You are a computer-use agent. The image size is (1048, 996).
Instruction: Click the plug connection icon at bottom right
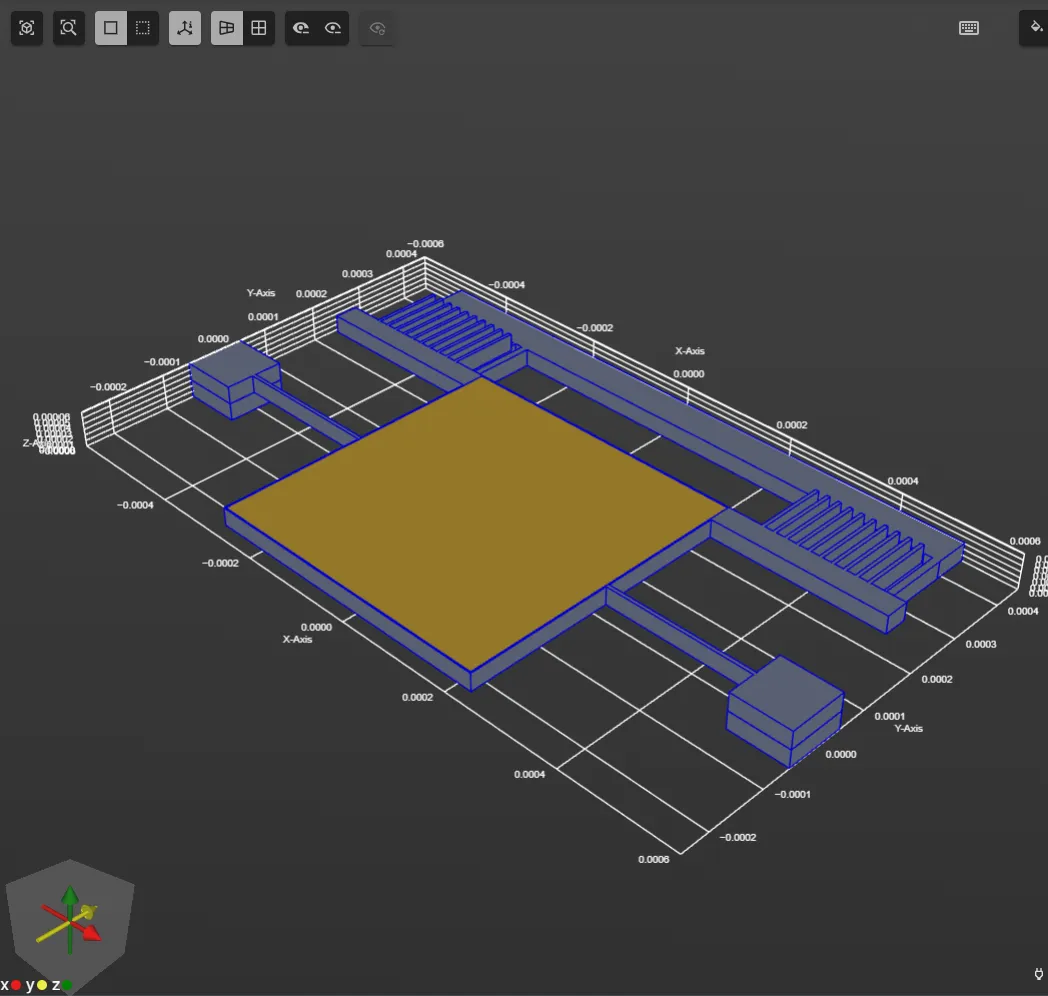click(1039, 974)
